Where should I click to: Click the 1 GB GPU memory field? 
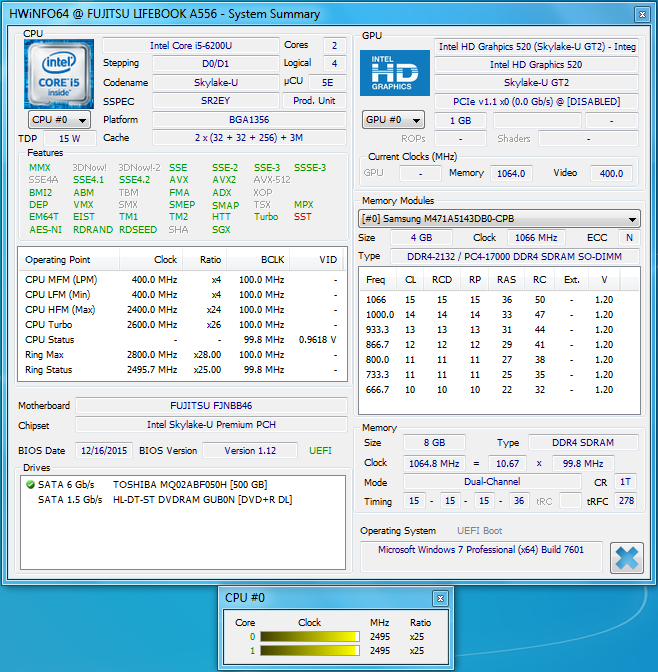click(x=460, y=120)
